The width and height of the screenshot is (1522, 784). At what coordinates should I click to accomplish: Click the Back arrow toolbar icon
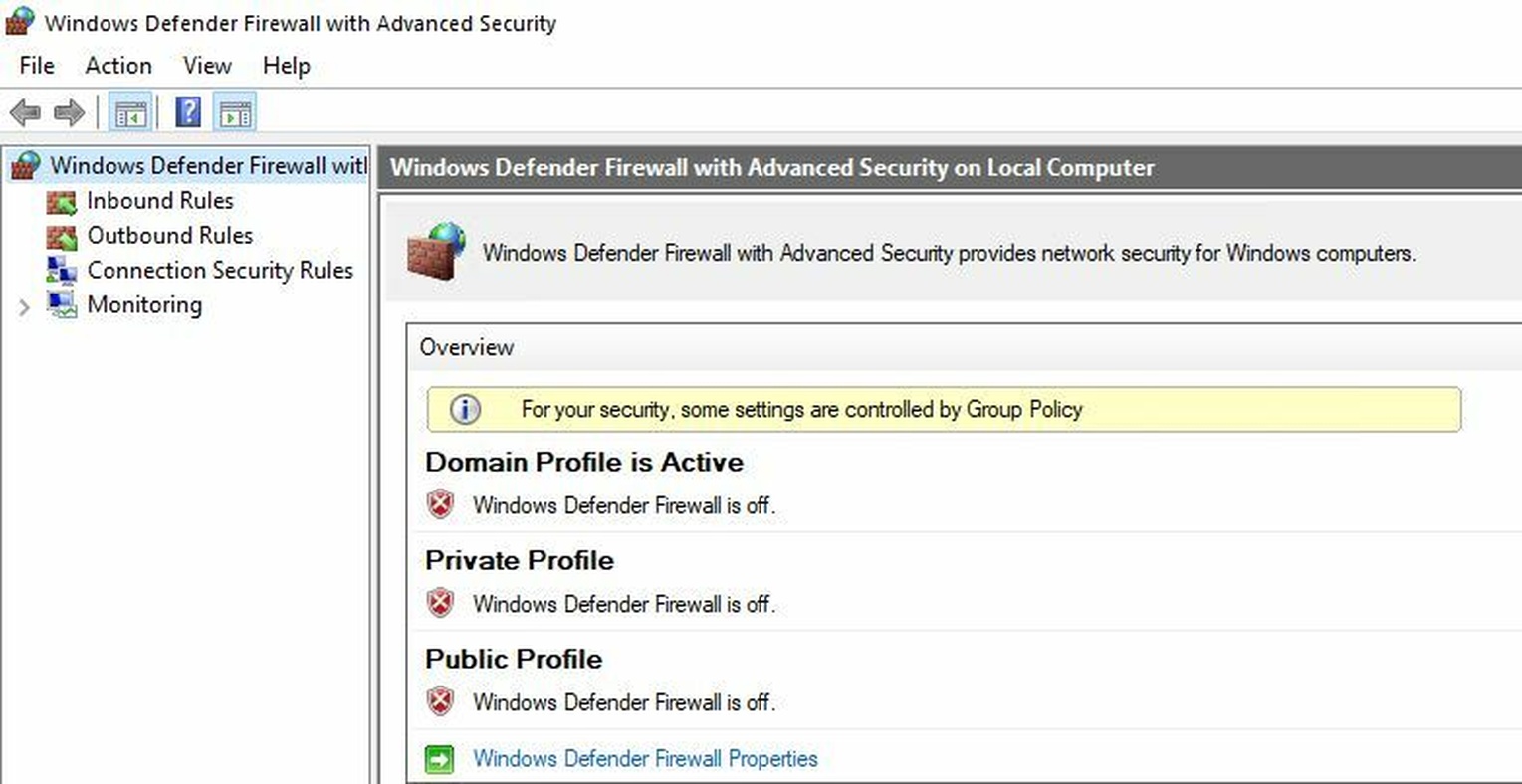(x=25, y=112)
